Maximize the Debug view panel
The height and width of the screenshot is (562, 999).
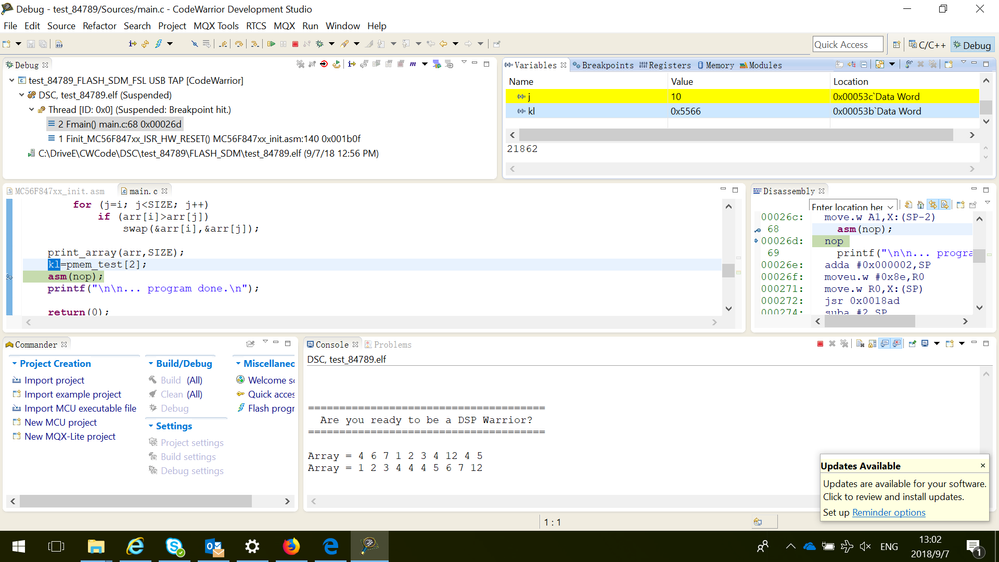pos(486,64)
